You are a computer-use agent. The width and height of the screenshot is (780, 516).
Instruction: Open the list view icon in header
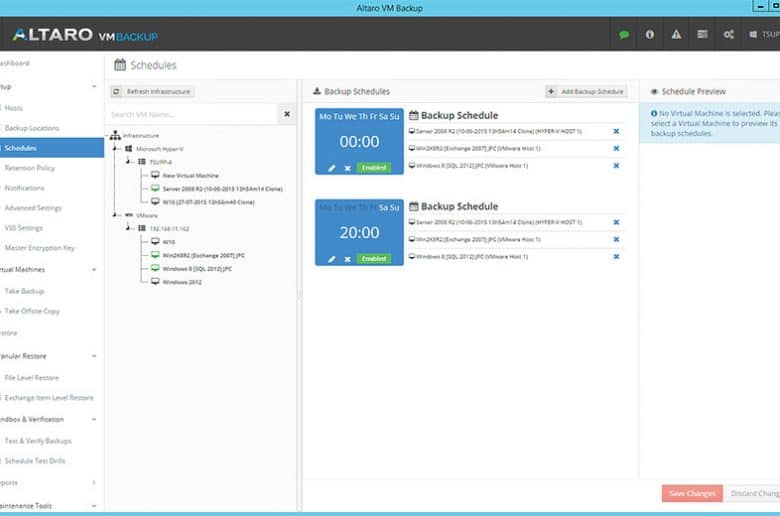click(x=702, y=34)
